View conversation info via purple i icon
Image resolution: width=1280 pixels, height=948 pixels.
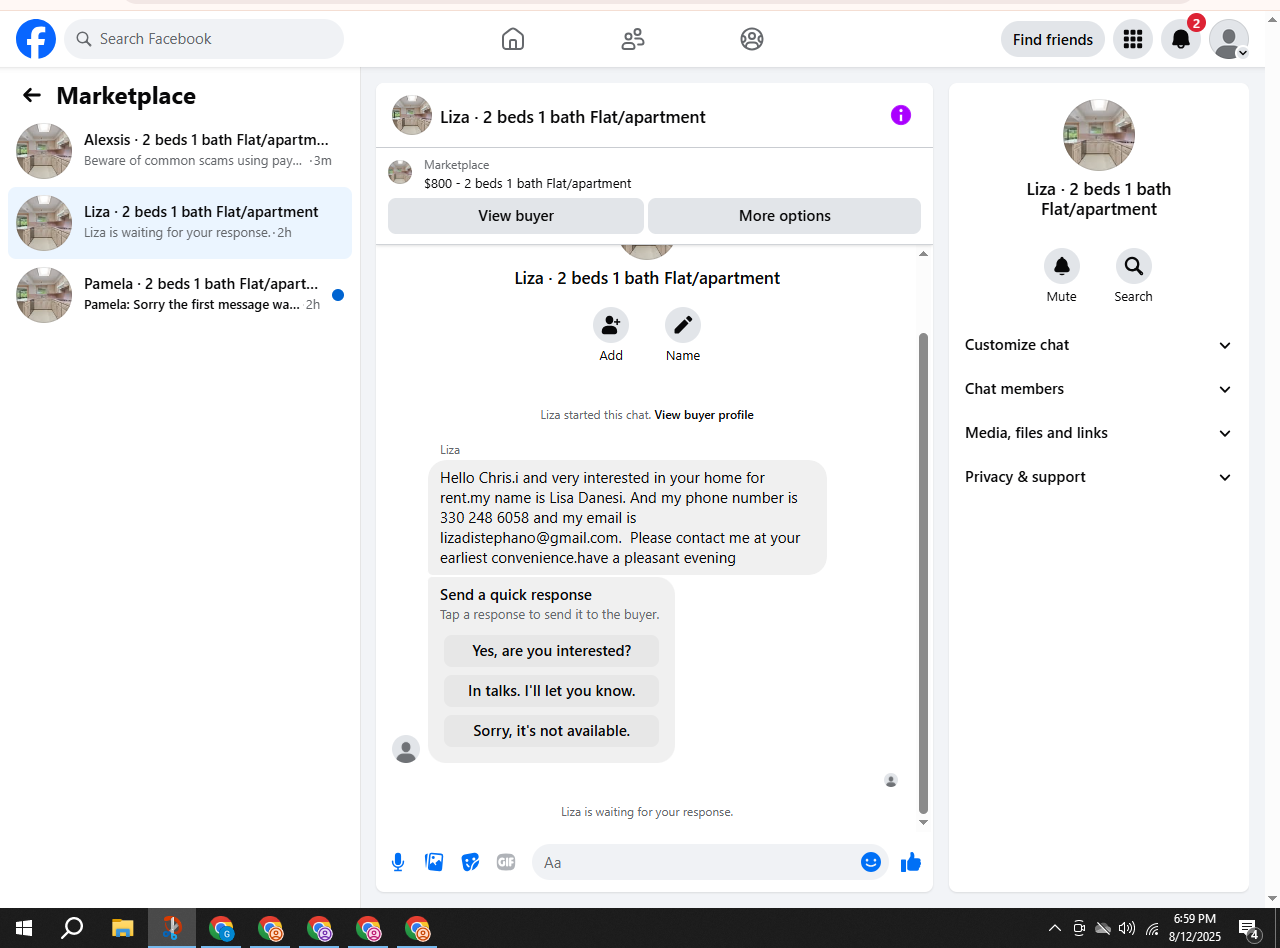(901, 115)
